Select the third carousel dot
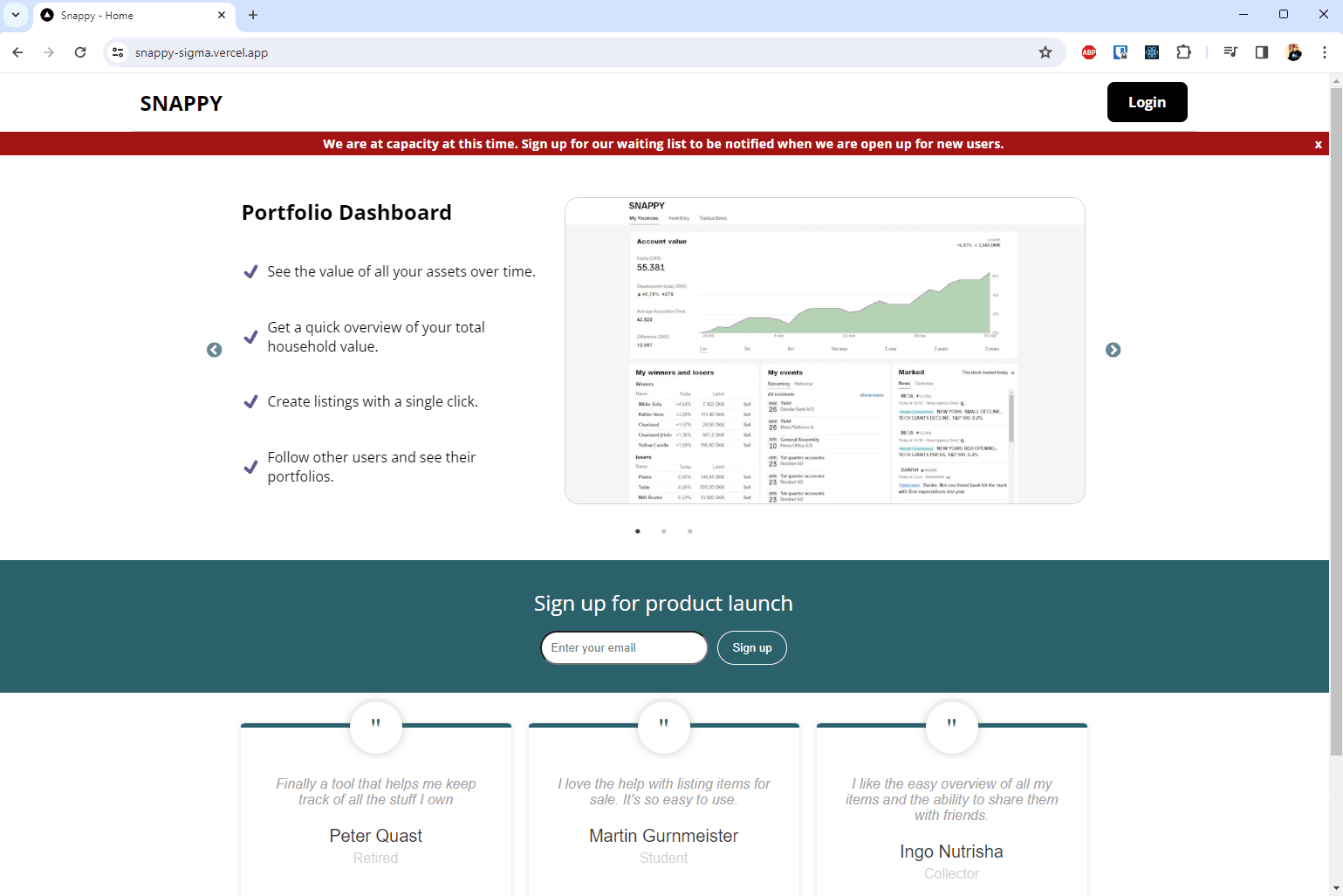Screen dimensions: 1343x896 690,531
